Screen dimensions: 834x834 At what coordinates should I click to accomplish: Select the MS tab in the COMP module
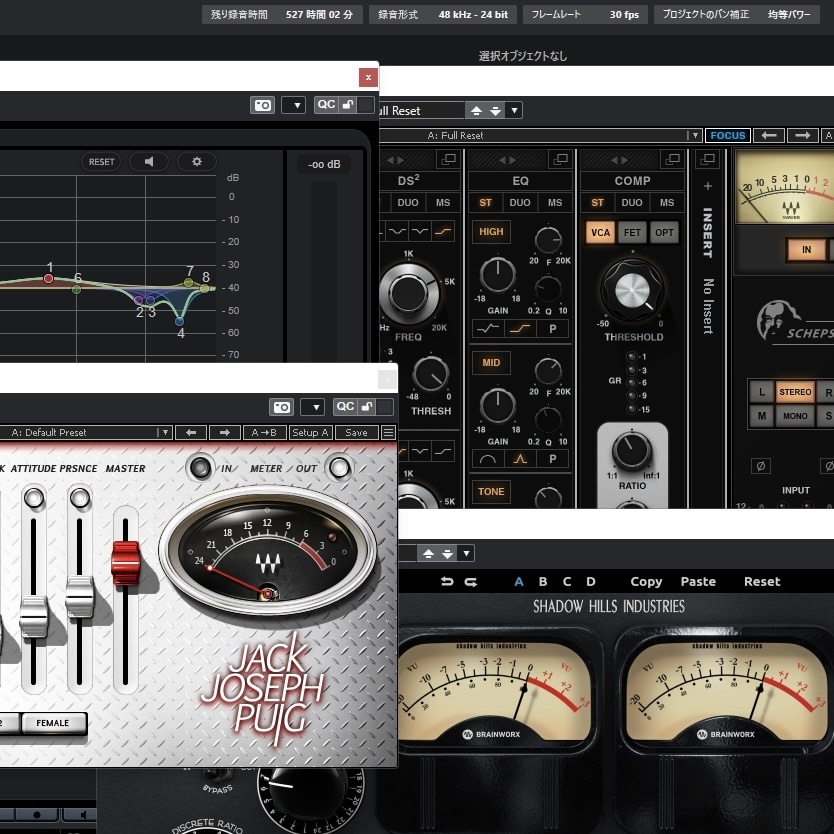tap(666, 203)
